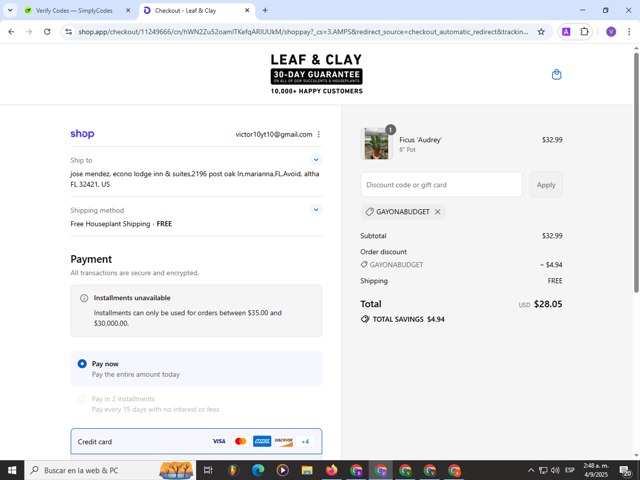This screenshot has height=480, width=640.
Task: Open a new browser tab
Action: pos(265,11)
